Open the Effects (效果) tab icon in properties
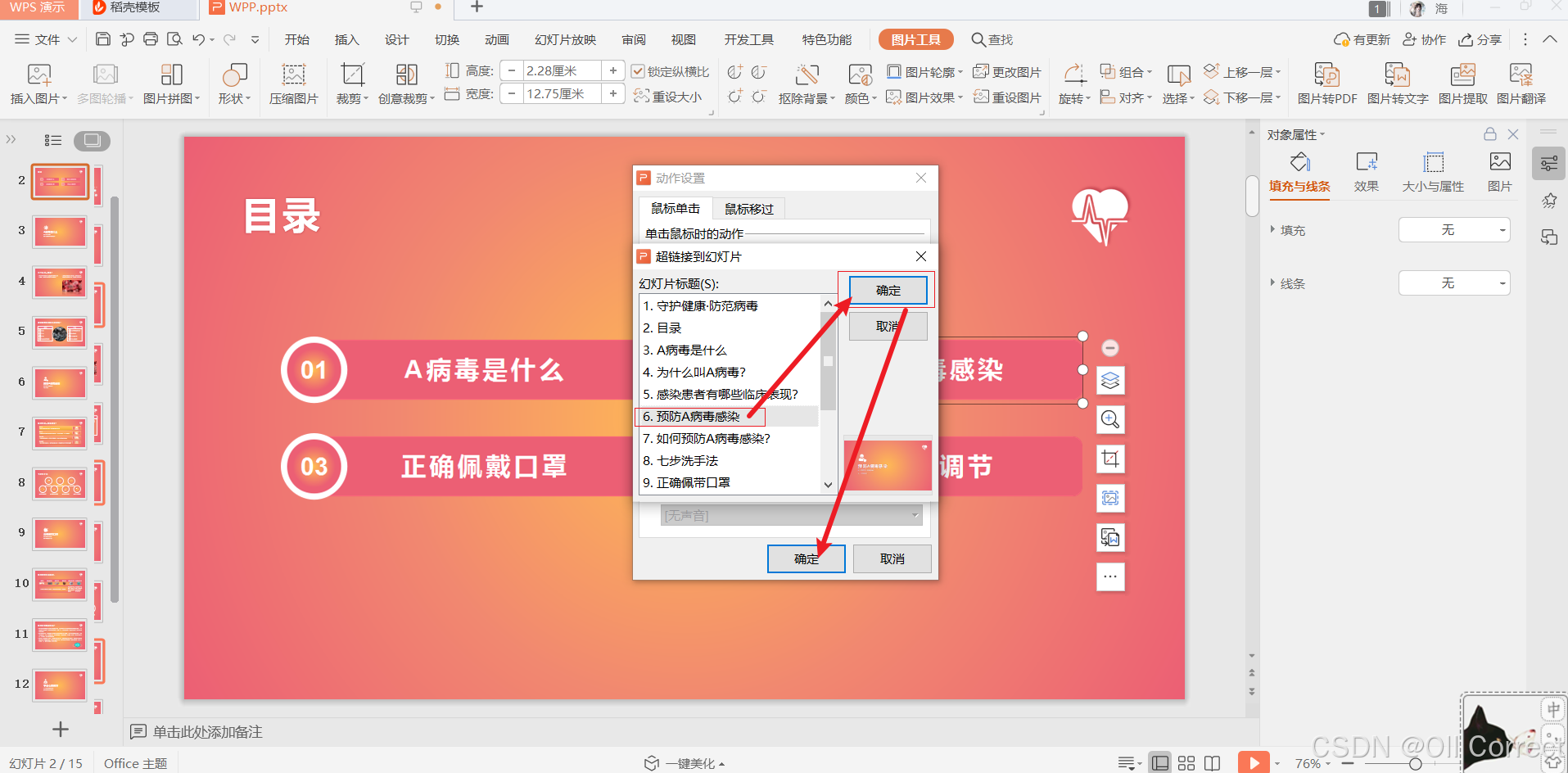1568x773 pixels. tap(1366, 161)
